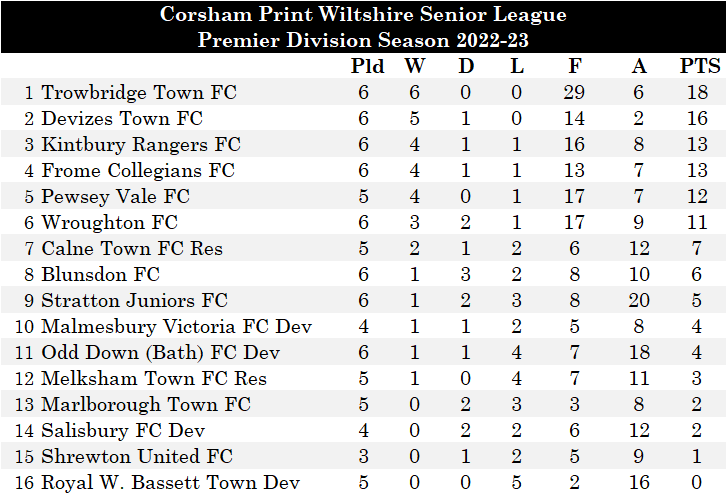Choose Calne Town FC Res
The height and width of the screenshot is (495, 726).
(x=132, y=249)
